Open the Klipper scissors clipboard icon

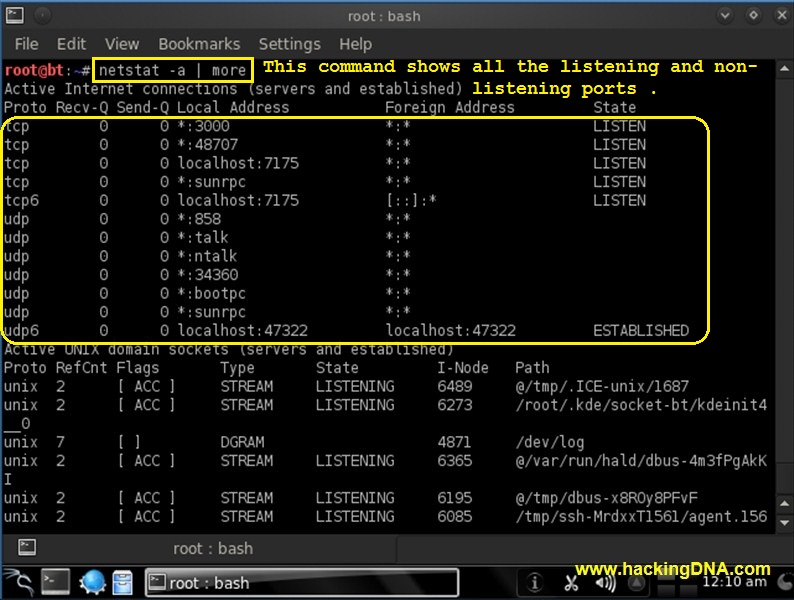pos(571,583)
